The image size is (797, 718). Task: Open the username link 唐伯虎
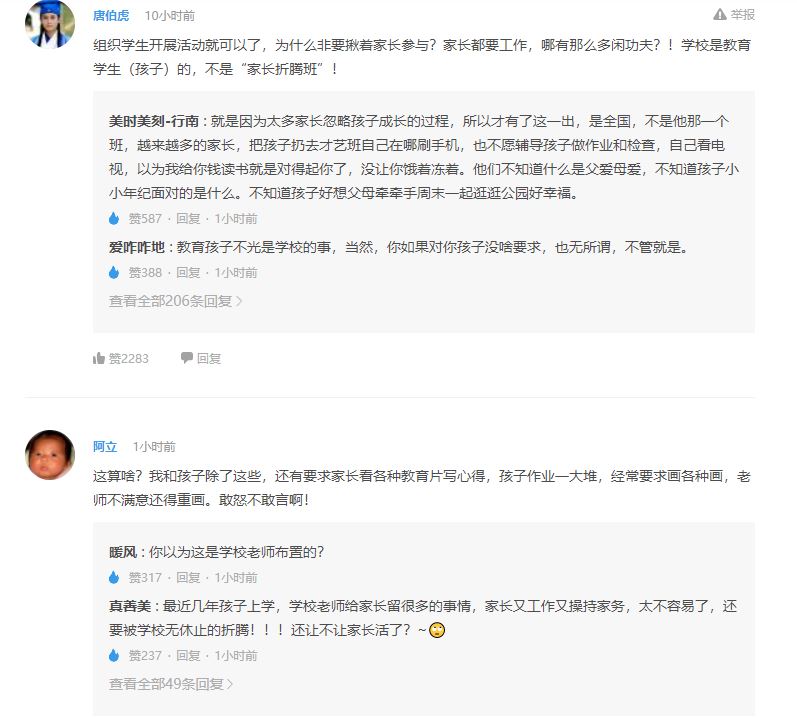click(x=111, y=16)
